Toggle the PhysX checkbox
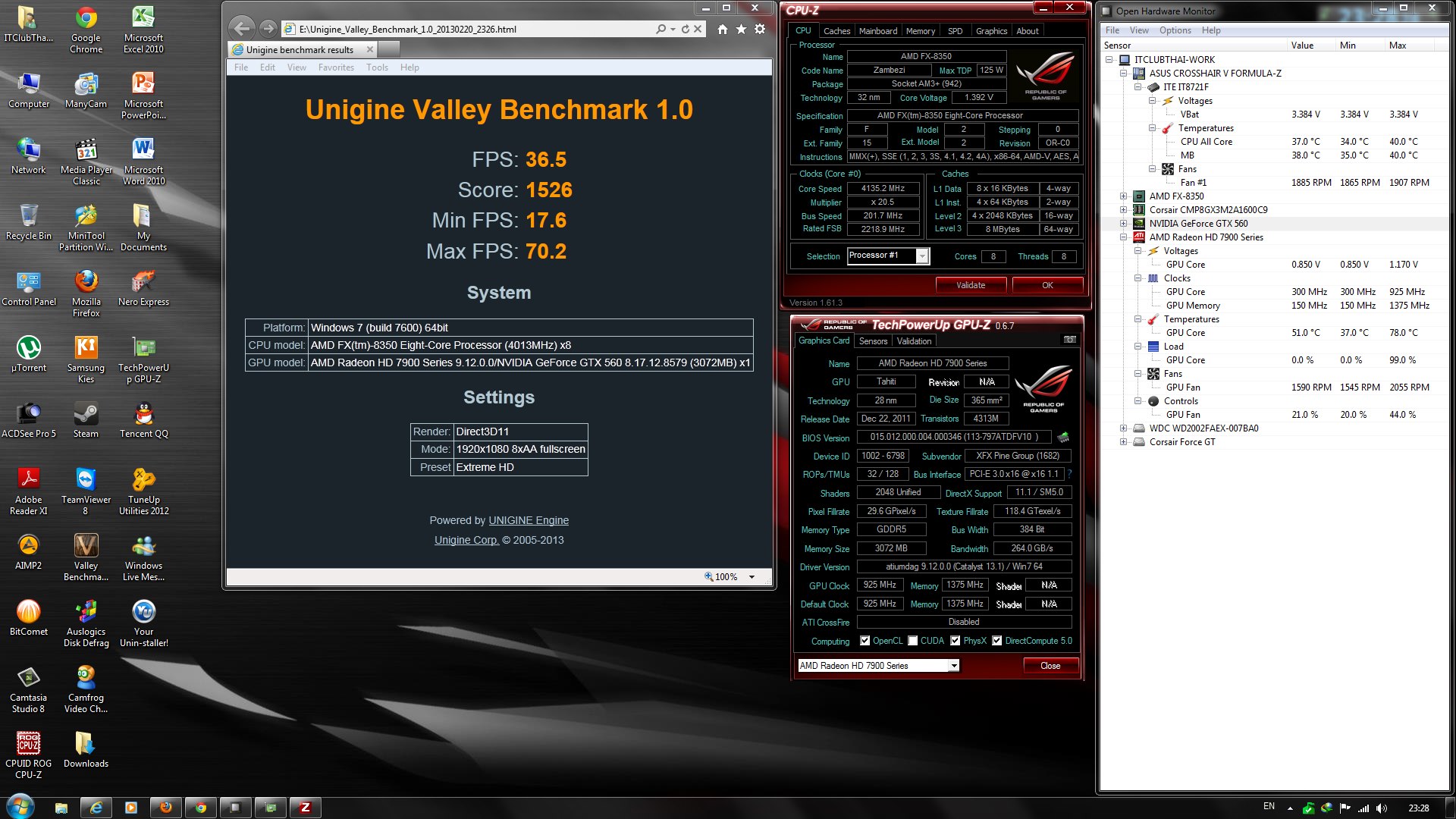 coord(955,641)
